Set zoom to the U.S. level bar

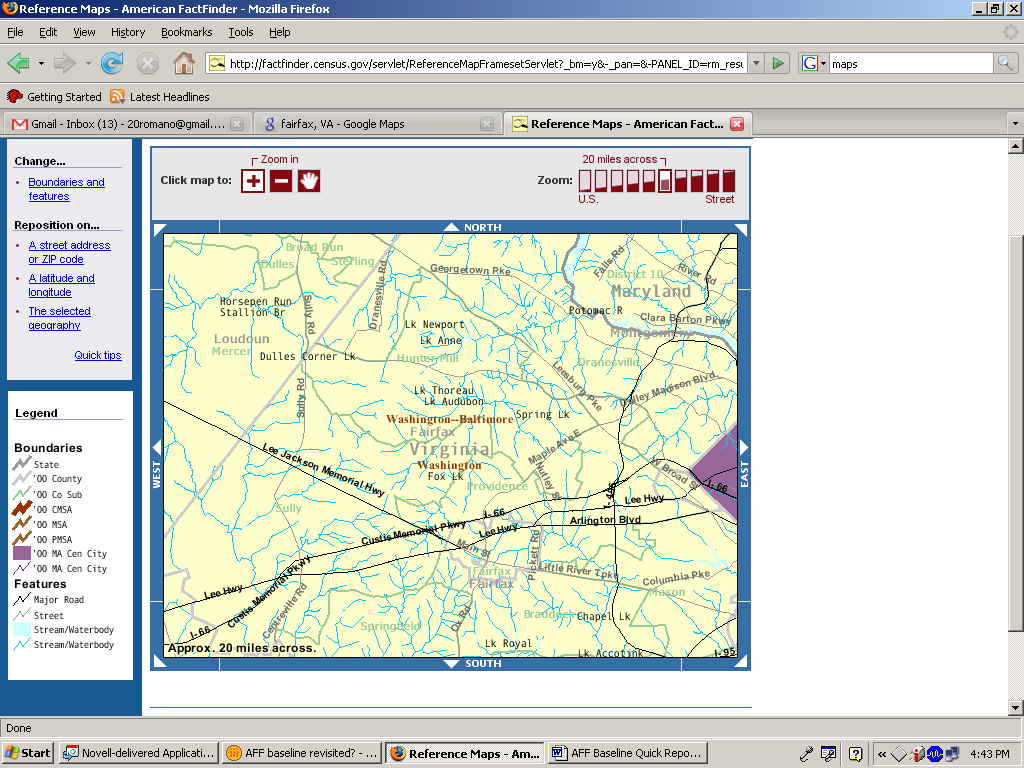[x=585, y=181]
